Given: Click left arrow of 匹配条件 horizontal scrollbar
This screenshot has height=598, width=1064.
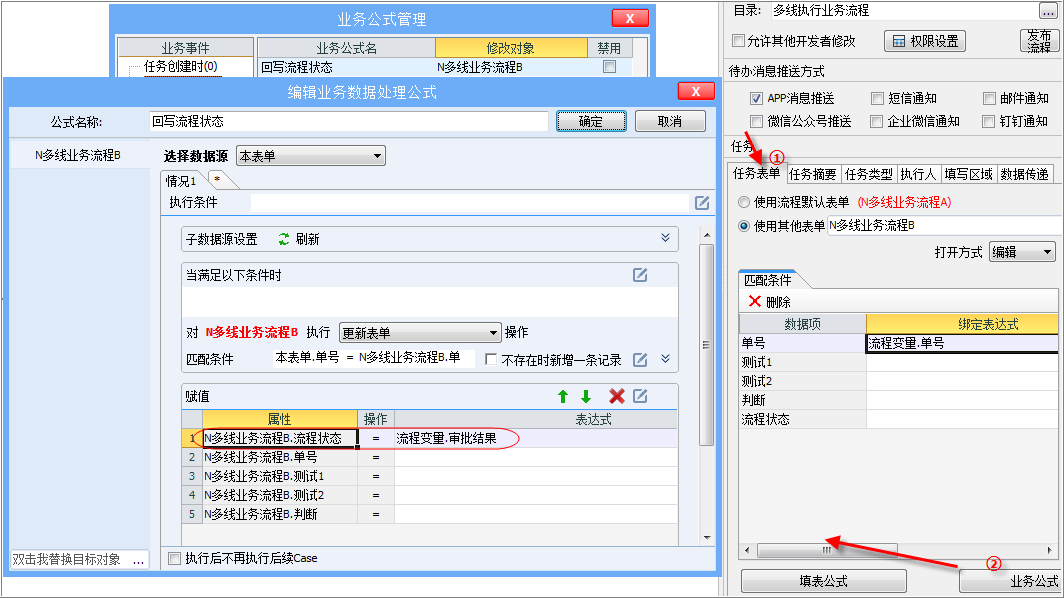Looking at the screenshot, I should coord(747,550).
